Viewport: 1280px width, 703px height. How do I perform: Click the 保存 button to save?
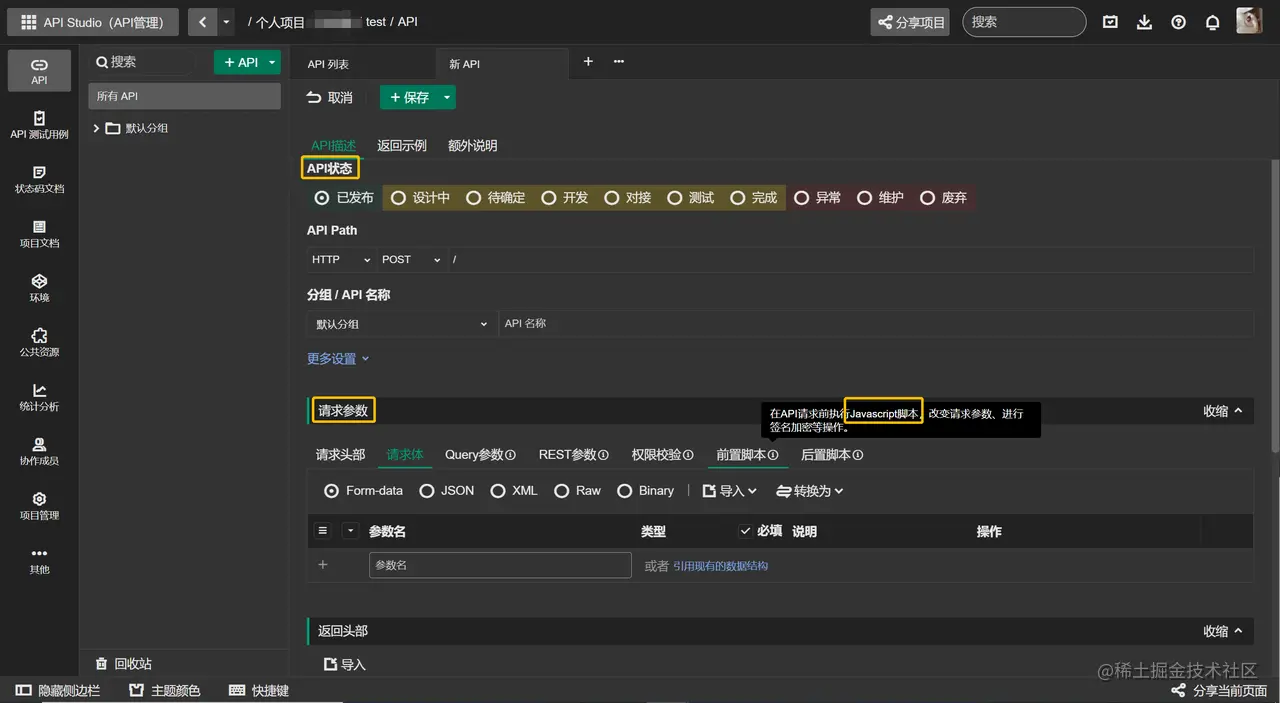410,97
